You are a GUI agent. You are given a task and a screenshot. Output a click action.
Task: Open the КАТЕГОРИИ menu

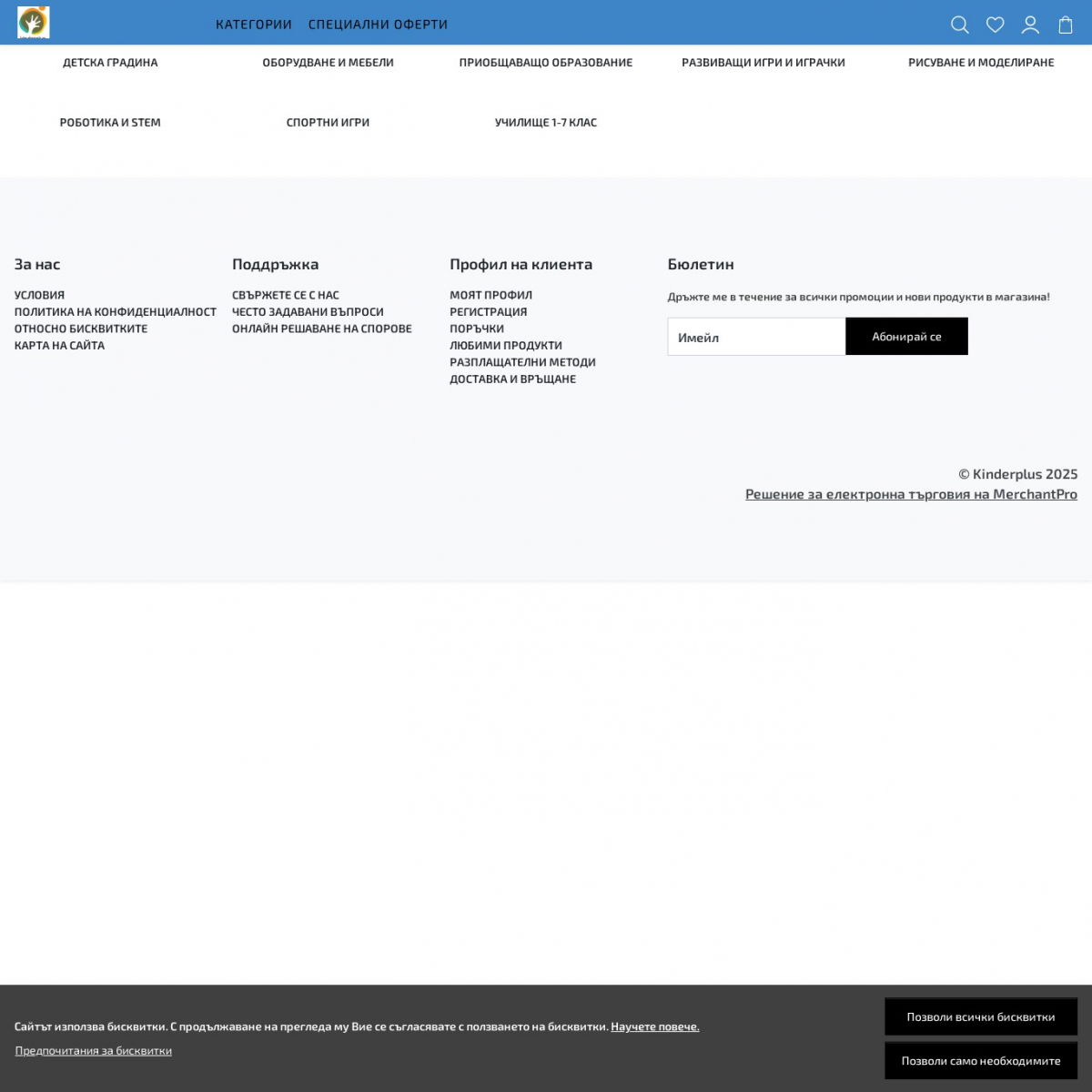point(254,25)
